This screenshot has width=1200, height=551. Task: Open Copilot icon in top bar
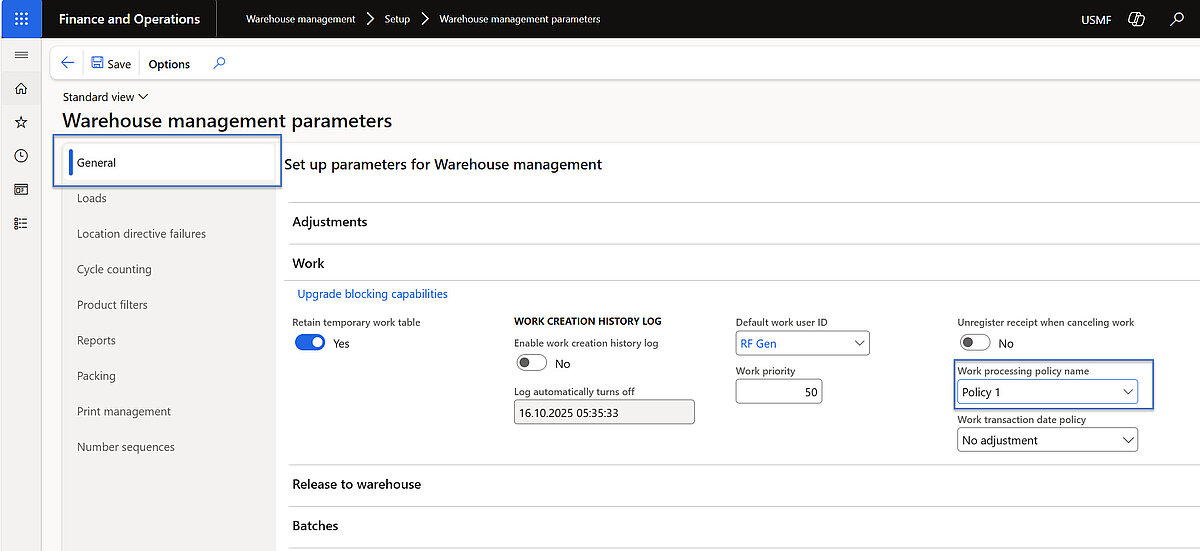(1135, 19)
